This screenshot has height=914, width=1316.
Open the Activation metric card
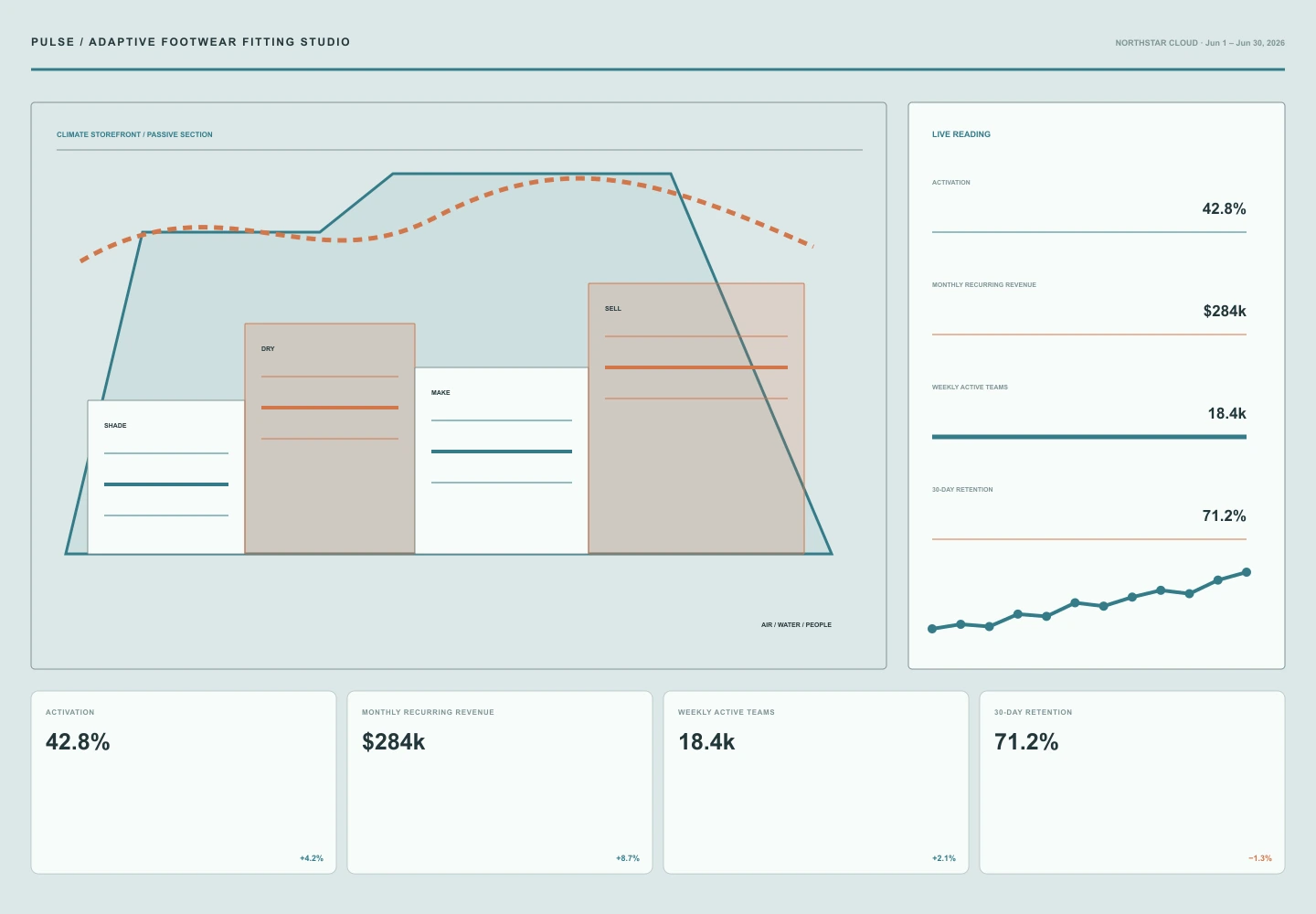coord(184,782)
